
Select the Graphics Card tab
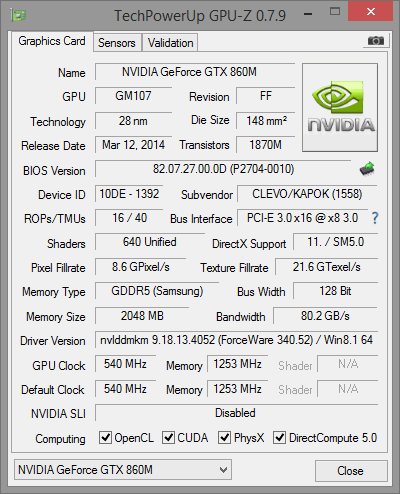coord(52,41)
